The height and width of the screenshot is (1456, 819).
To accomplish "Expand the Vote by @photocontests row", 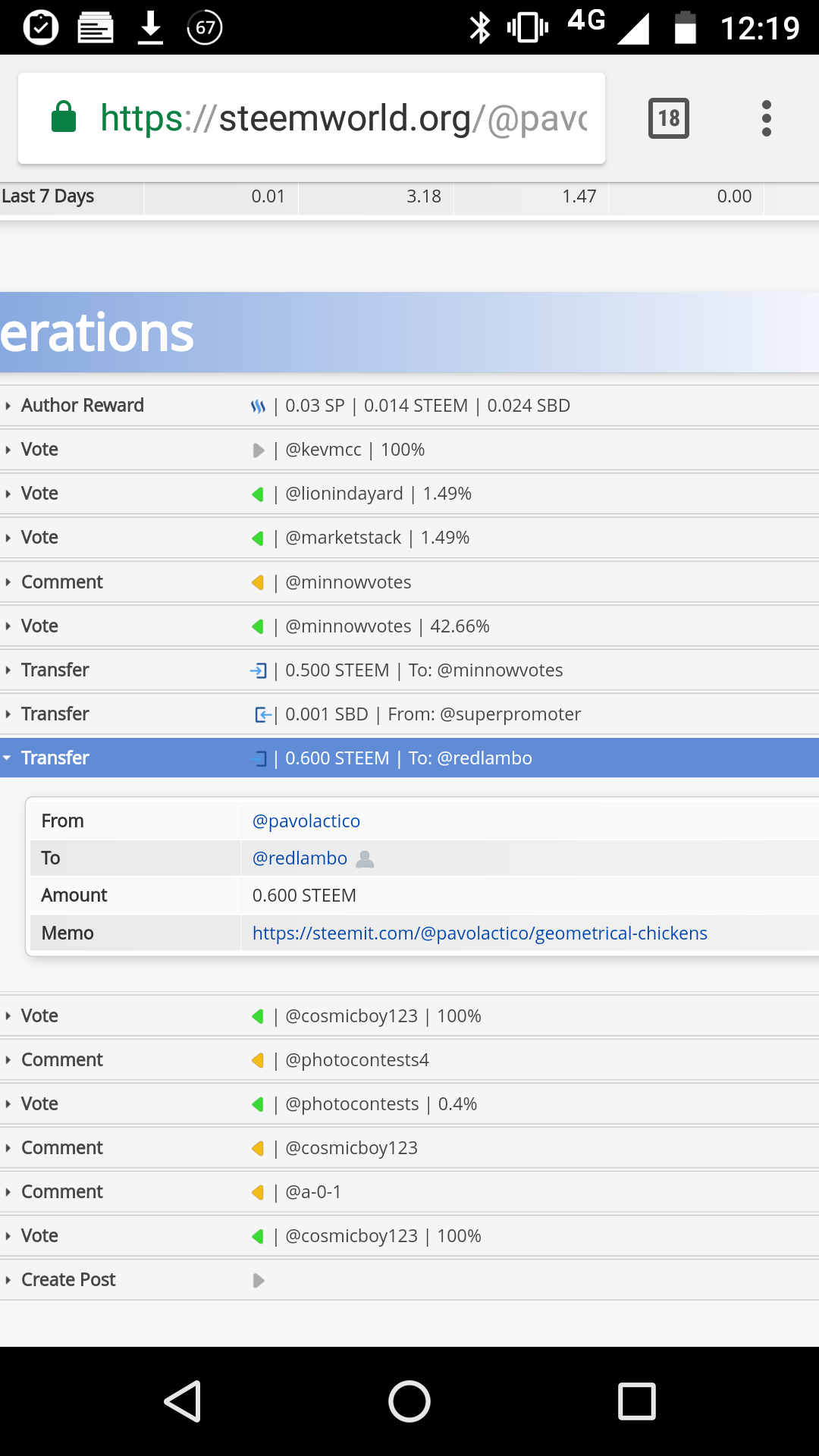I will pyautogui.click(x=39, y=1104).
